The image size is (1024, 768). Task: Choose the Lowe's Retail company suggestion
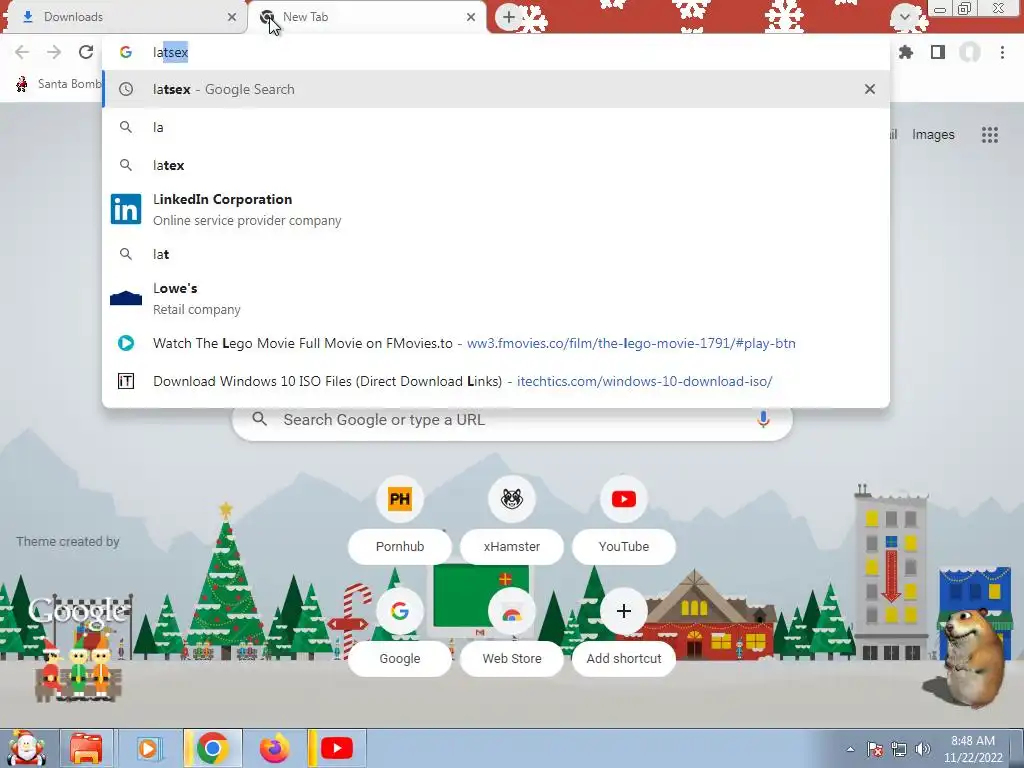[x=496, y=298]
